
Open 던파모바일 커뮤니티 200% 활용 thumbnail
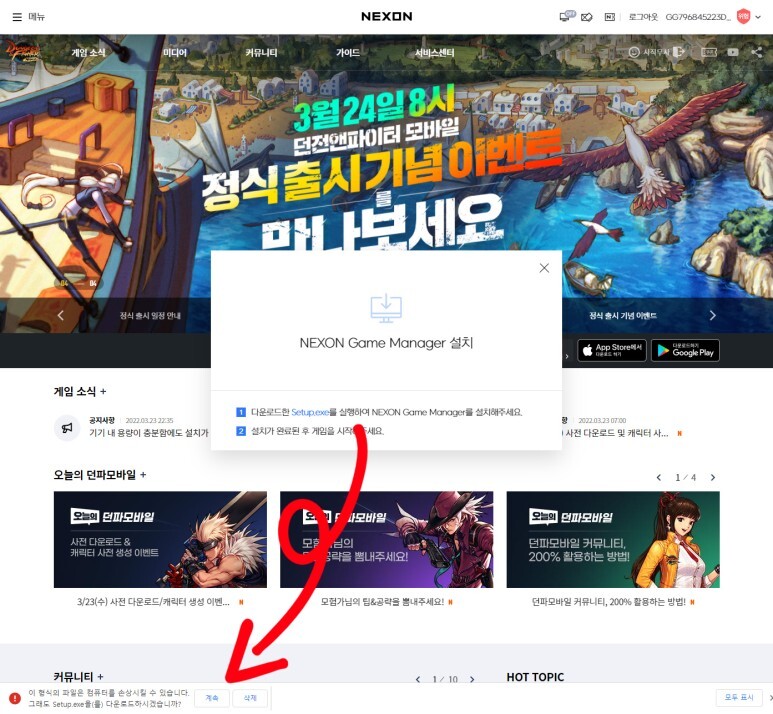[613, 539]
